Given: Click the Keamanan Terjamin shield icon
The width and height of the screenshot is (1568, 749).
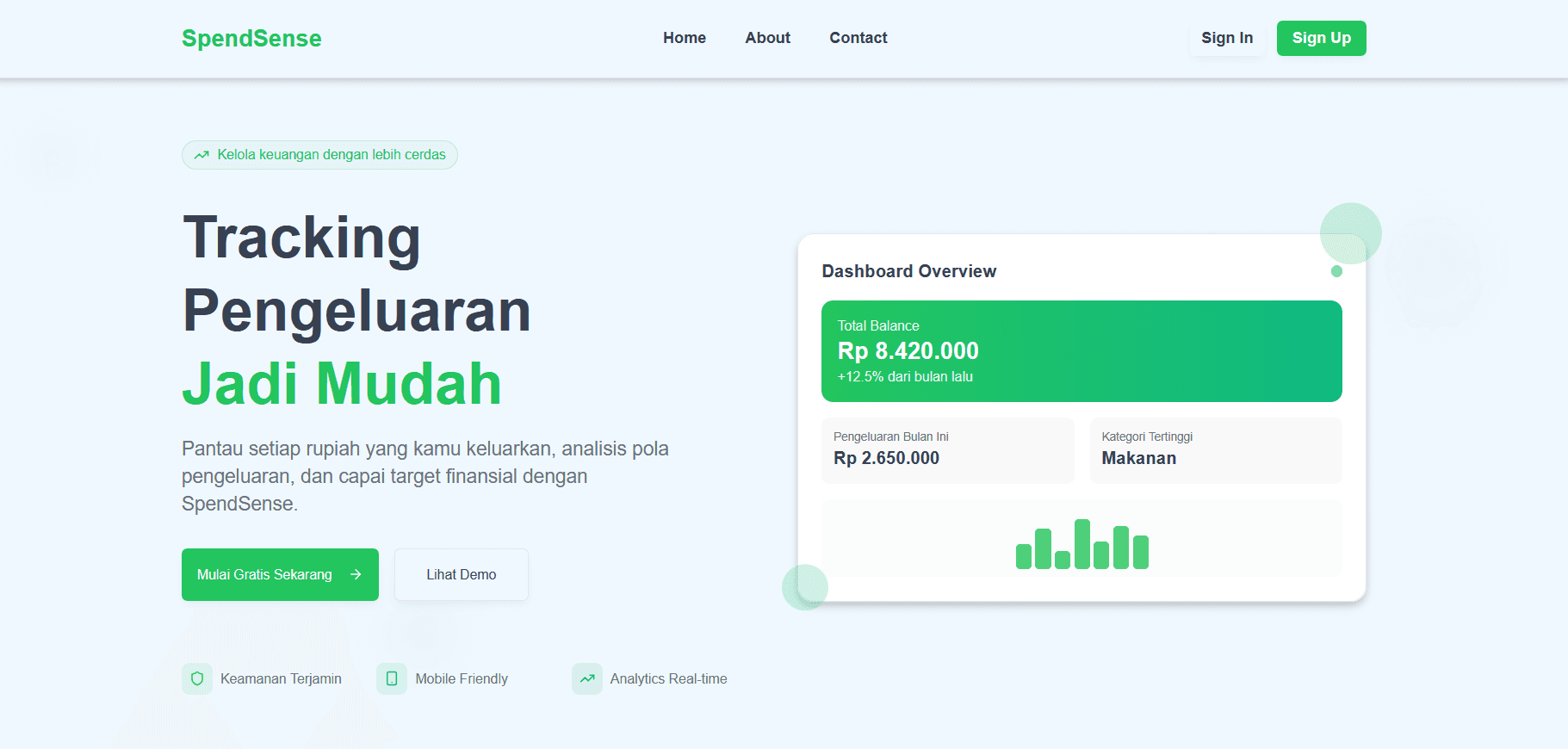Looking at the screenshot, I should [197, 678].
